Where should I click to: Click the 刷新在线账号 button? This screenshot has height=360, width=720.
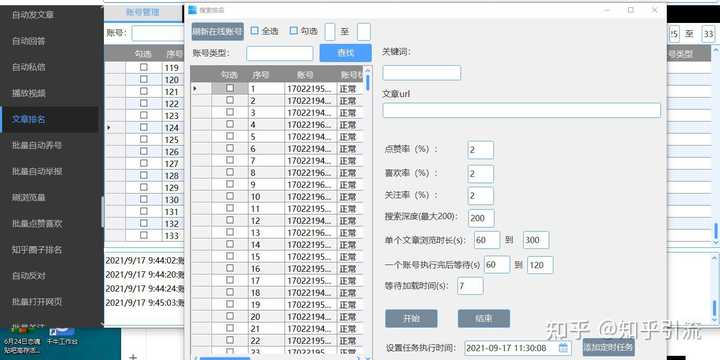(x=218, y=32)
